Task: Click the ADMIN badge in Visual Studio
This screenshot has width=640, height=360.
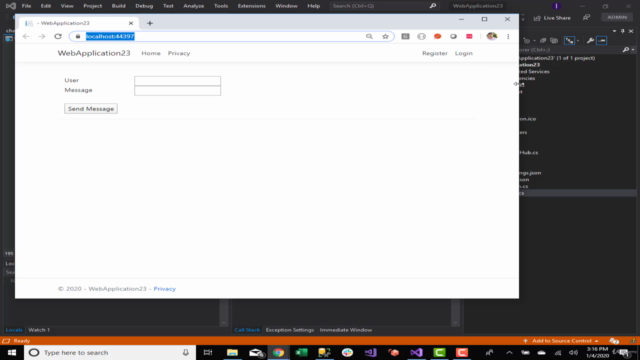Action: coord(617,17)
